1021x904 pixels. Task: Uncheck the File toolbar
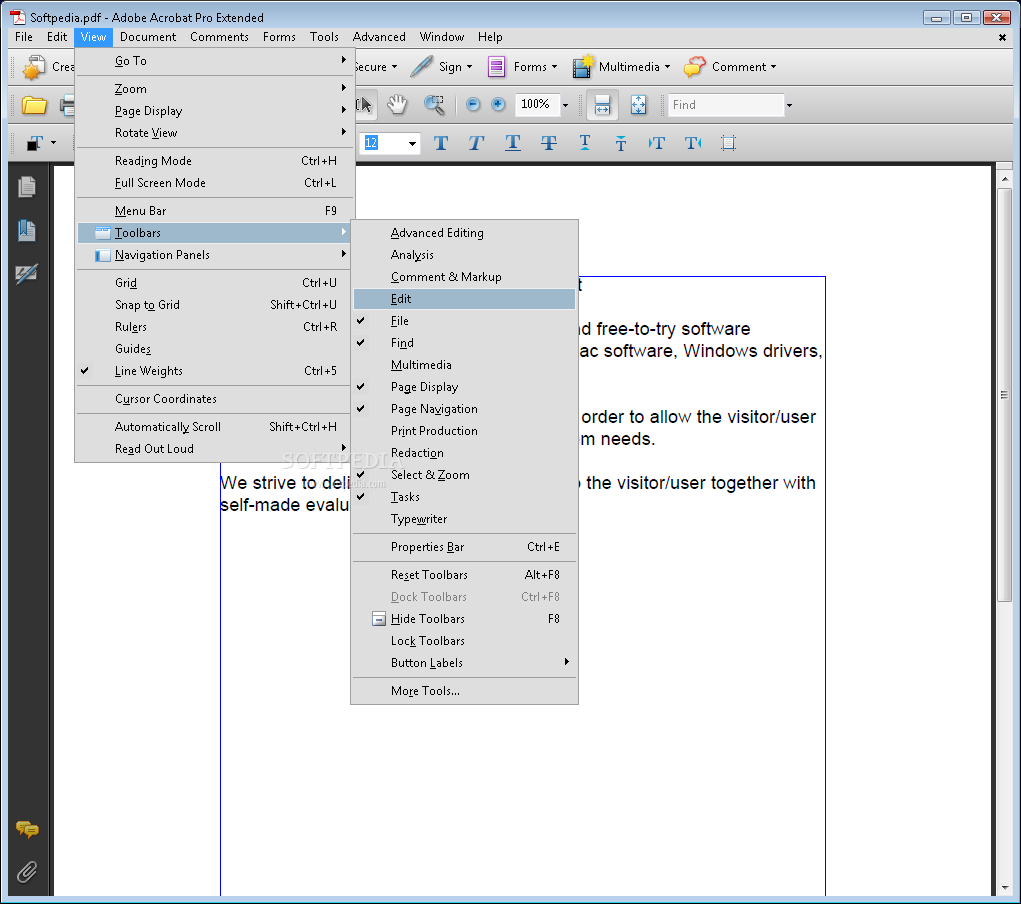[464, 321]
